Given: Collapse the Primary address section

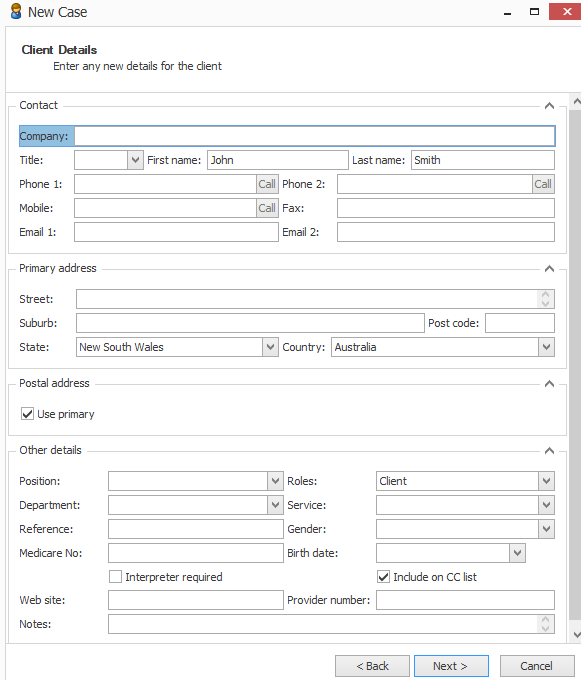Looking at the screenshot, I should 549,268.
